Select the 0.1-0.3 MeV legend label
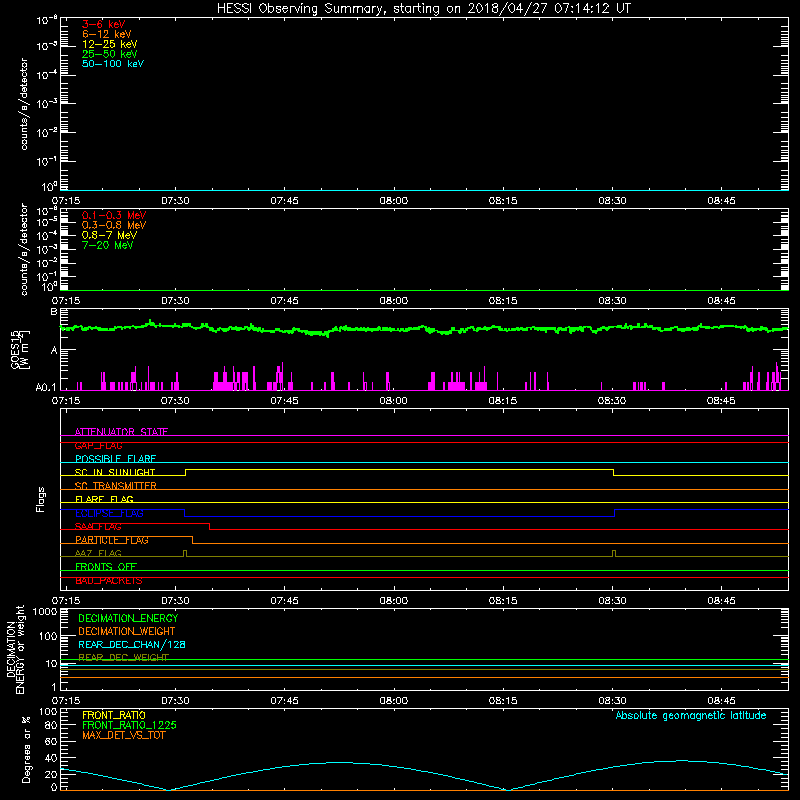This screenshot has height=800, width=800. click(x=114, y=215)
